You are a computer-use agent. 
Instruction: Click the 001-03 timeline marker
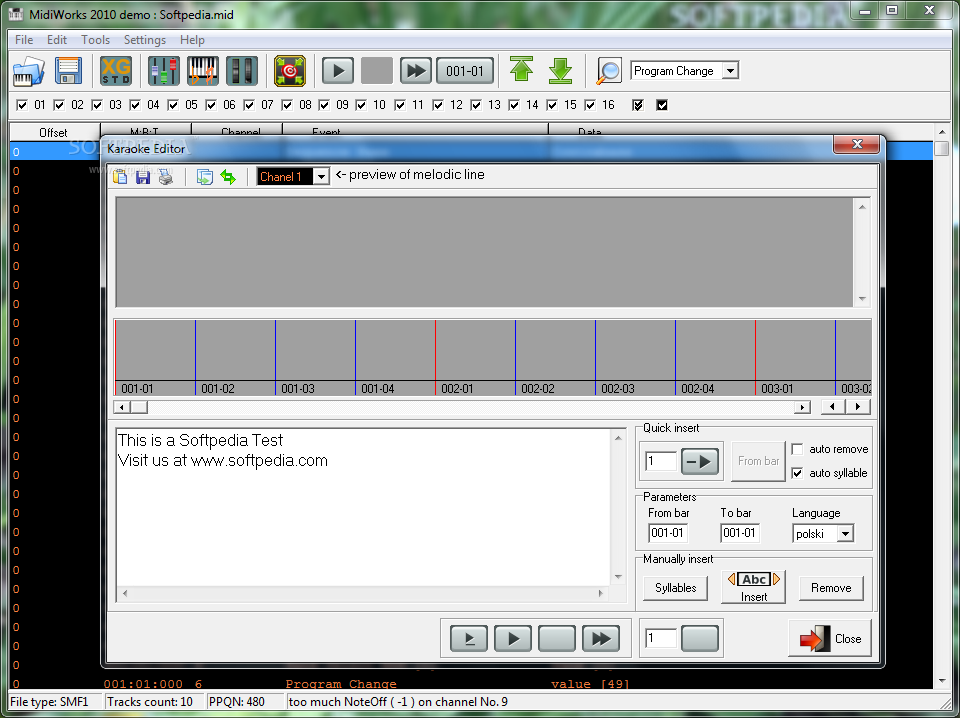[x=298, y=389]
